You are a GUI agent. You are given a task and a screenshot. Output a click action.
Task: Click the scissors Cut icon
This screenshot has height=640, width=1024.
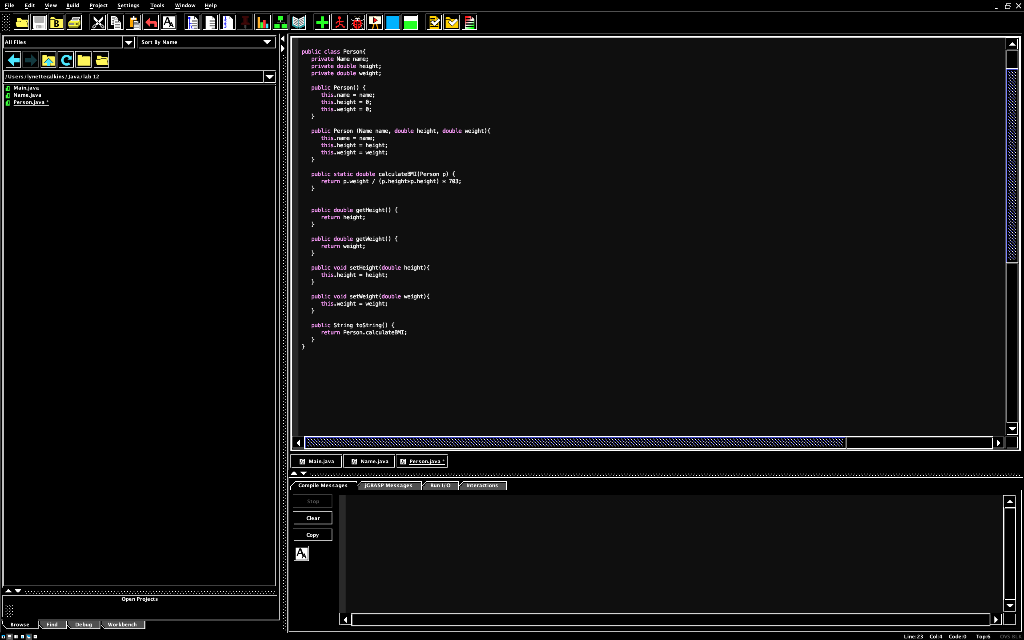pos(99,22)
